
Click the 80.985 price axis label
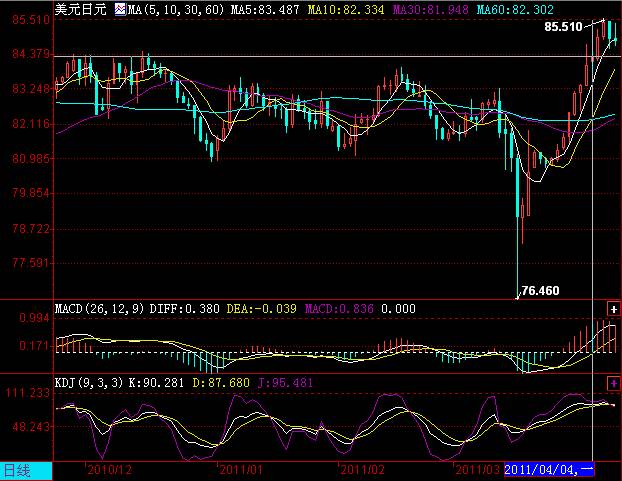point(31,159)
